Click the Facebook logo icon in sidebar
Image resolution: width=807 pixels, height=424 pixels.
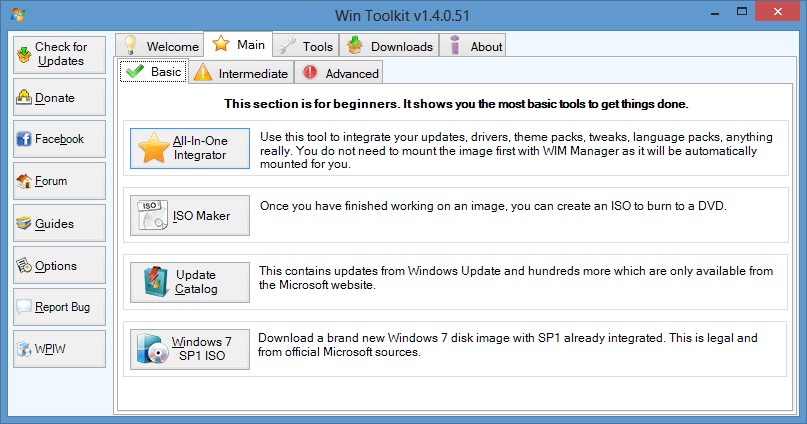click(25, 139)
